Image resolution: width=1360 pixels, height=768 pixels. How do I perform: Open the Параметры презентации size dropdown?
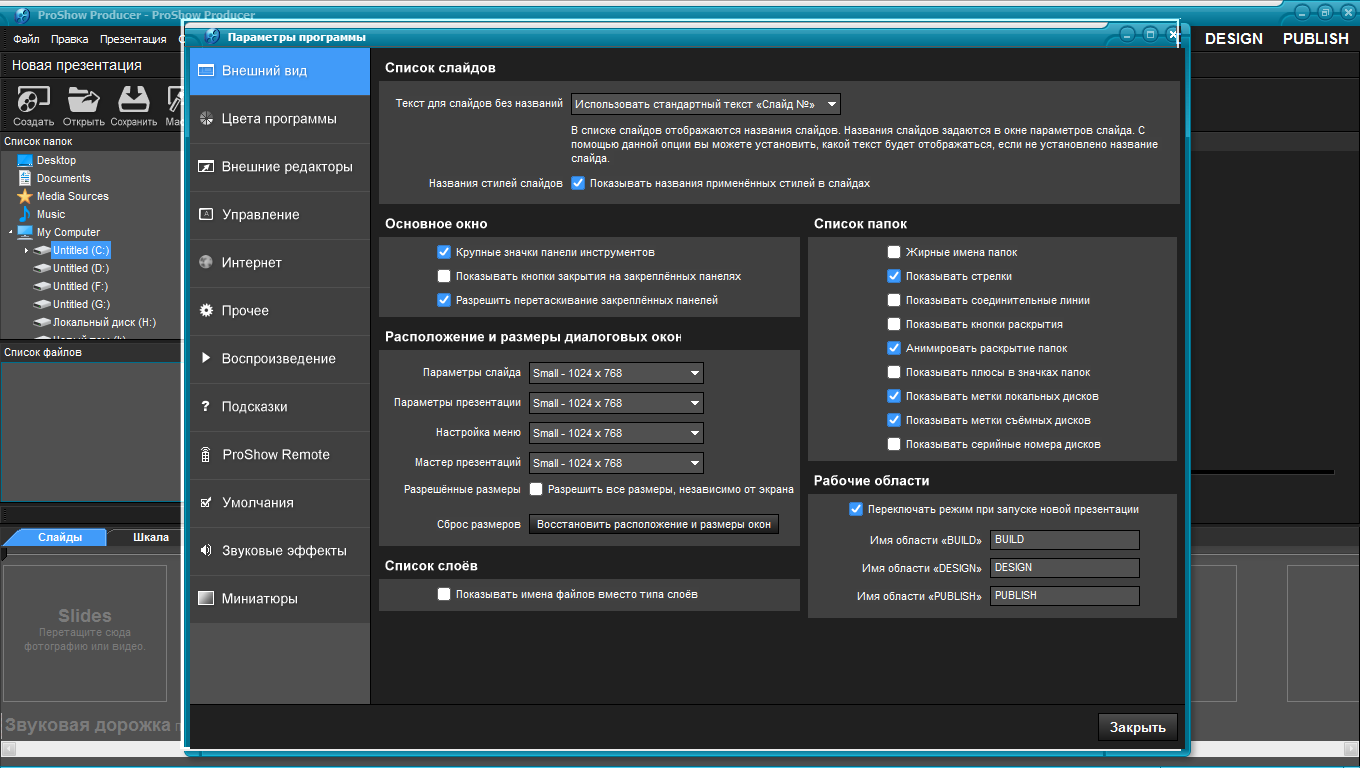616,403
